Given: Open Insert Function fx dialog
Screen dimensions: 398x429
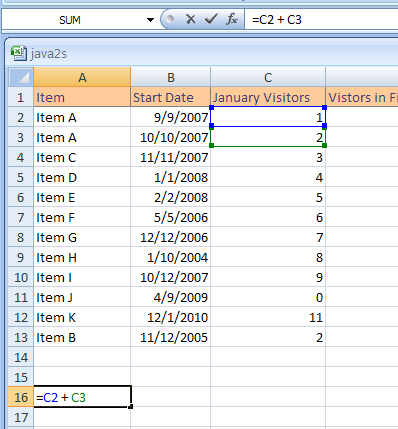Looking at the screenshot, I should coord(232,19).
